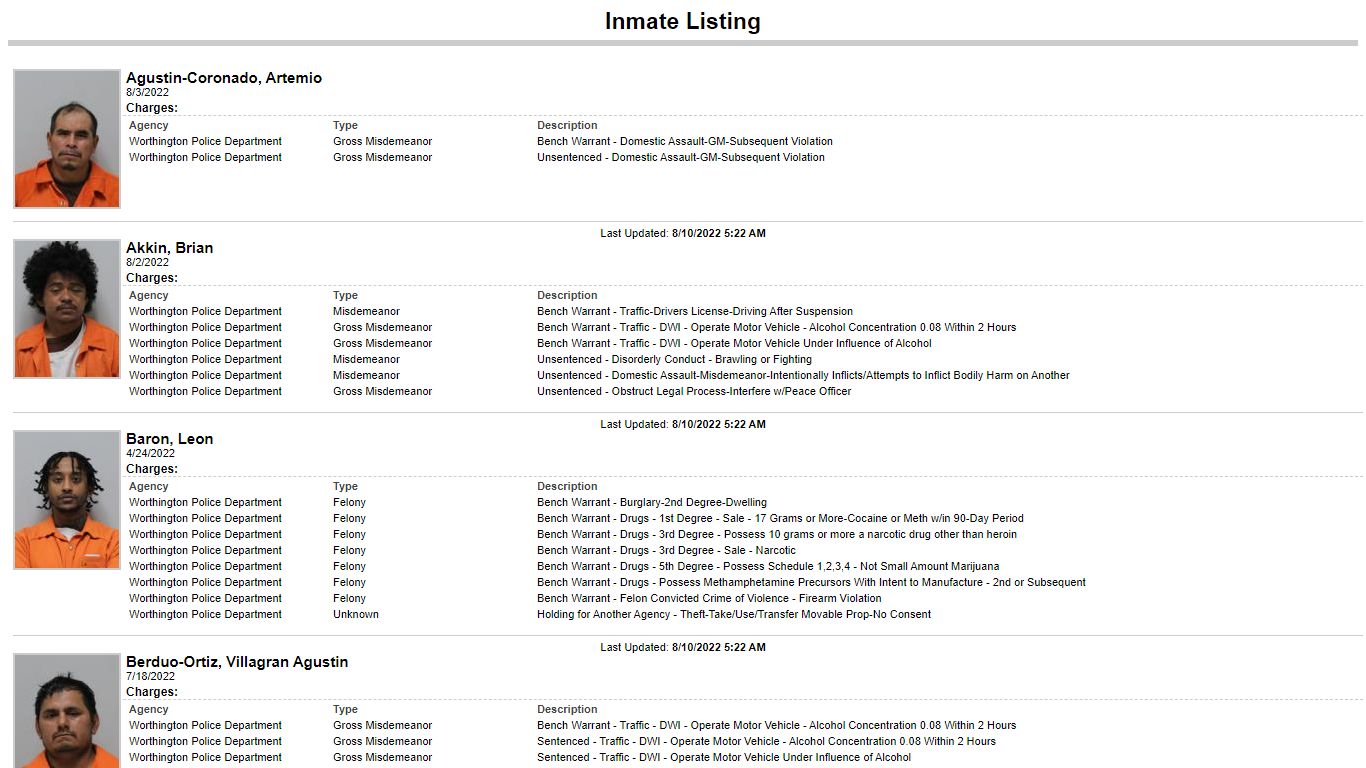Click Last Updated timestamp directly above Berduo-Ortiz
This screenshot has height=768, width=1366.
[683, 647]
